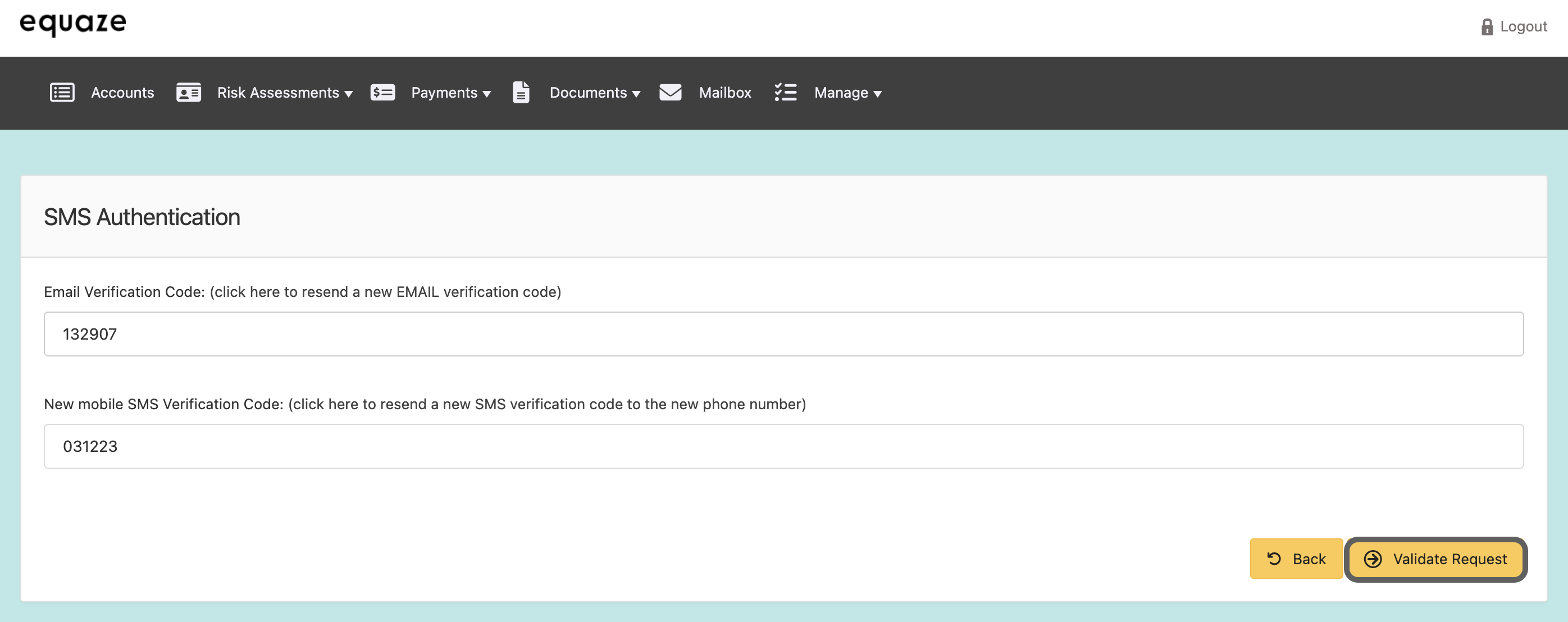Viewport: 1568px width, 622px height.
Task: Click the Manage checklist icon
Action: [x=785, y=93]
